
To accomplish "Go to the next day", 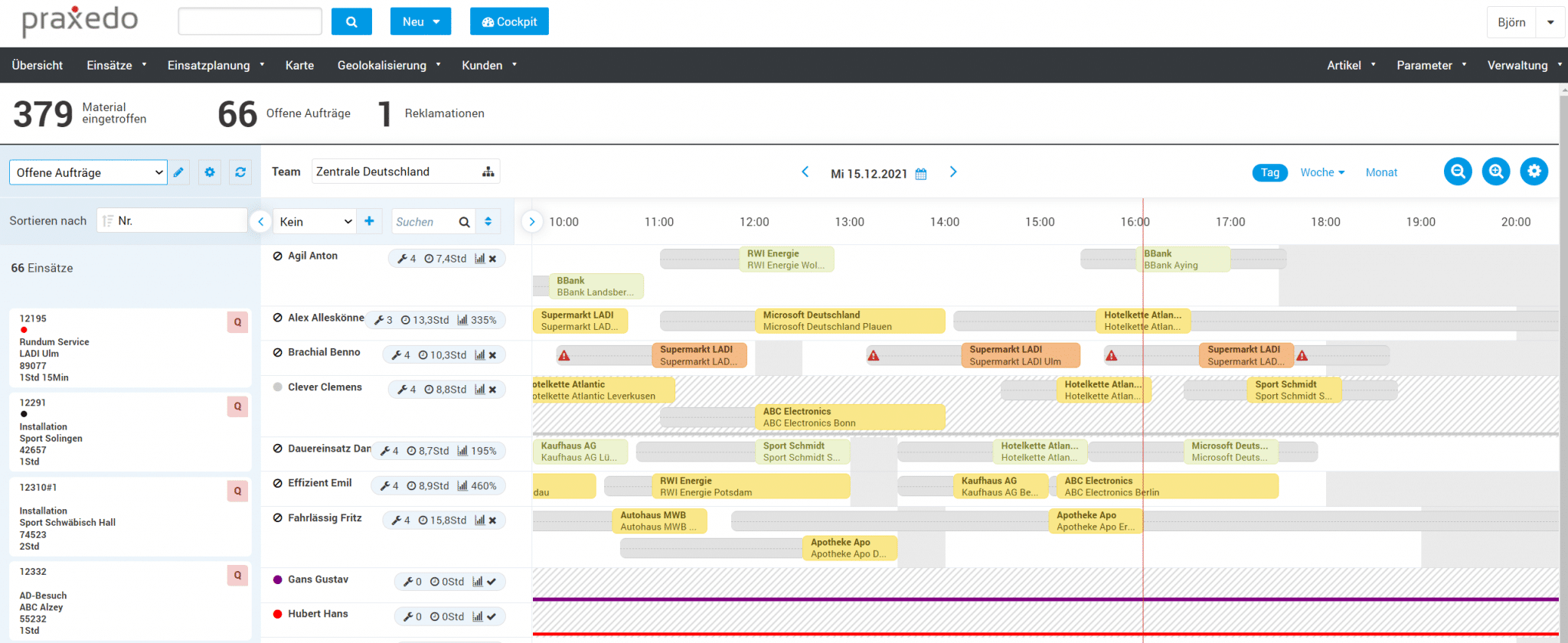I will tap(953, 171).
